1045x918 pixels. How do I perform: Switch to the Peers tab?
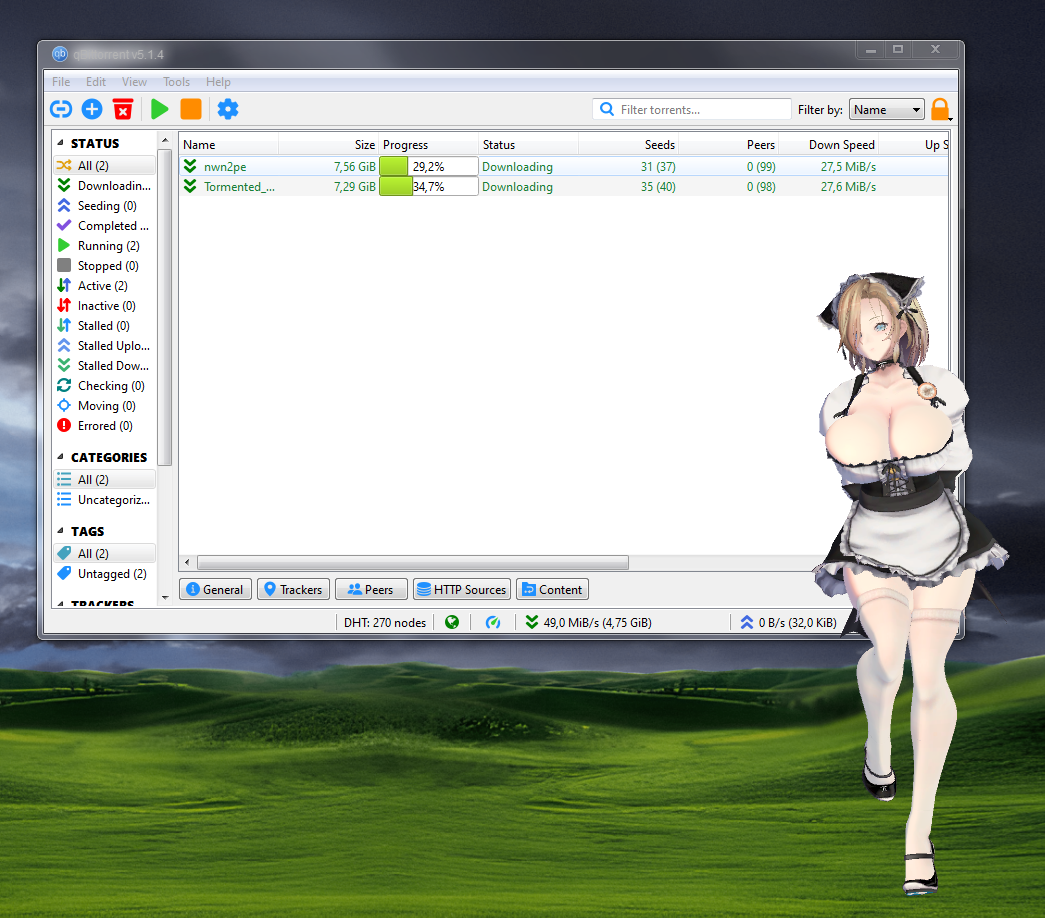click(371, 589)
